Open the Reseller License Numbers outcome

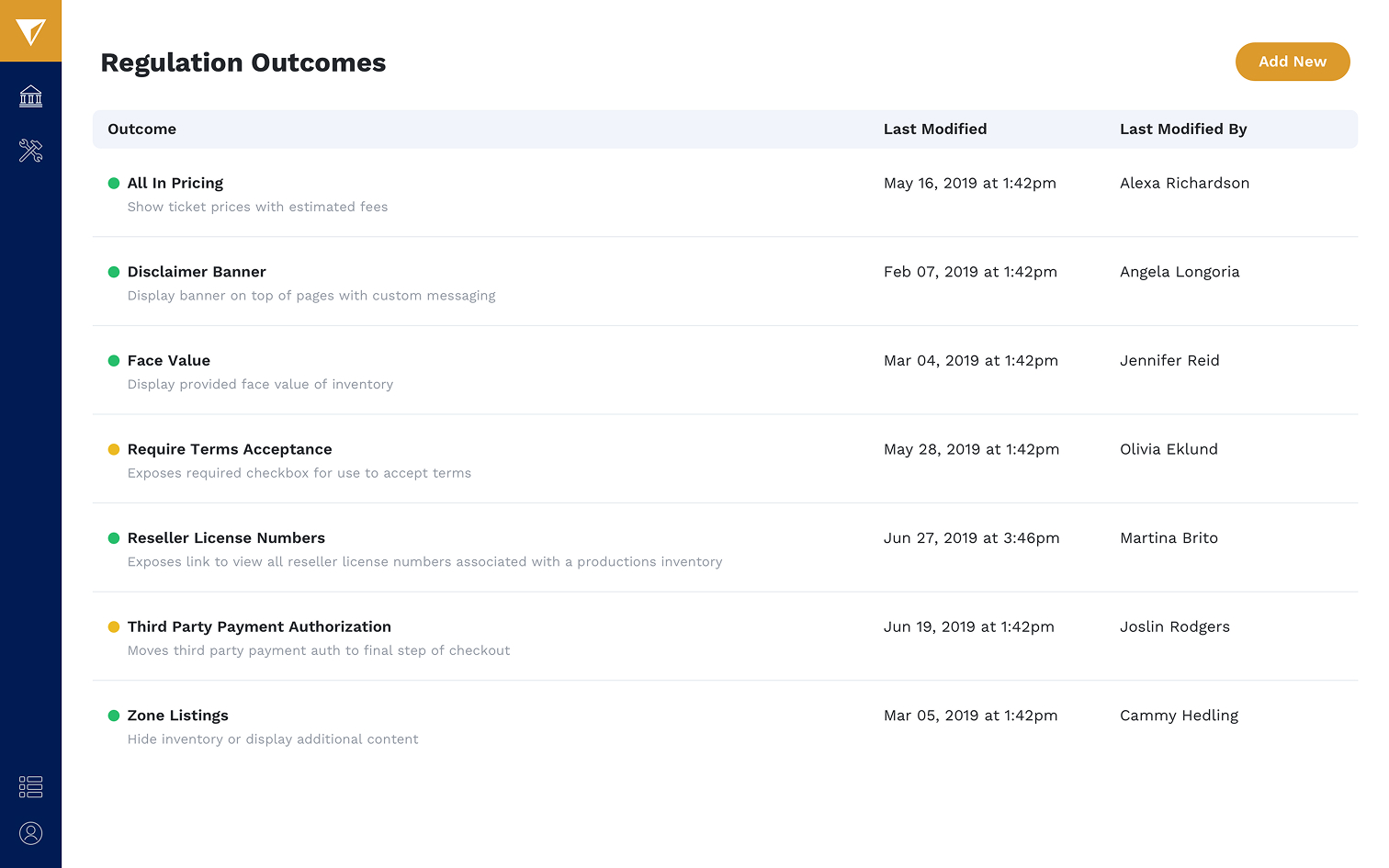click(226, 537)
